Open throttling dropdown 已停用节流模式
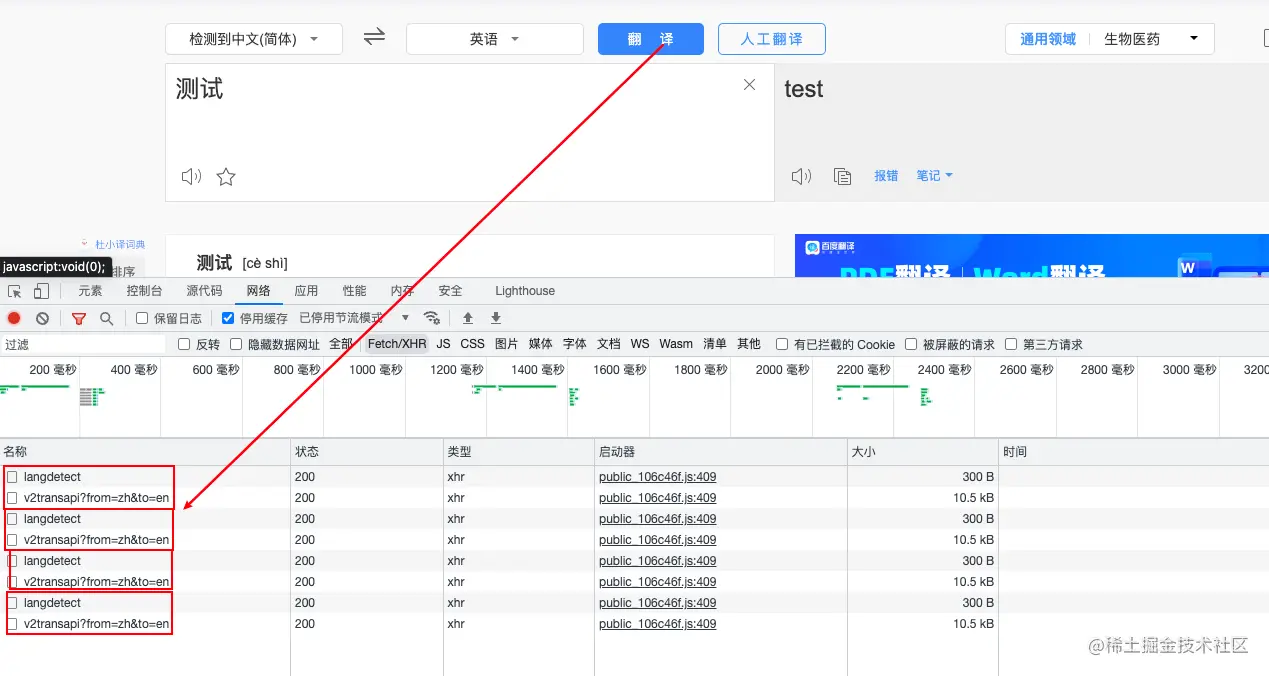1269x676 pixels. 355,318
